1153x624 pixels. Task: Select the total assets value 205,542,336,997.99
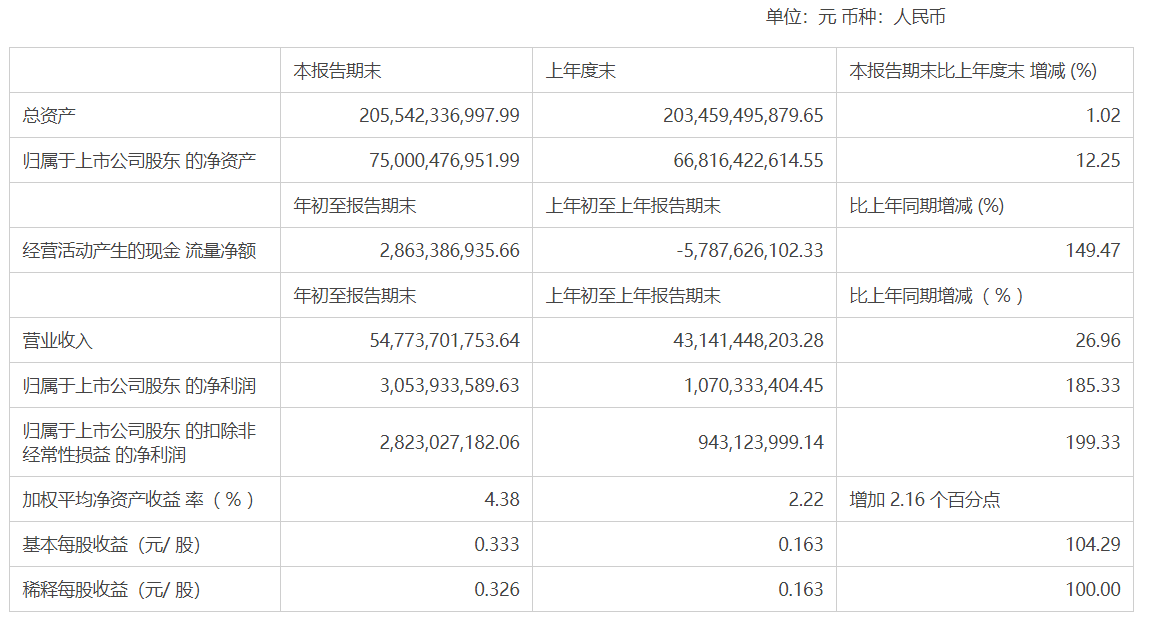pos(439,116)
